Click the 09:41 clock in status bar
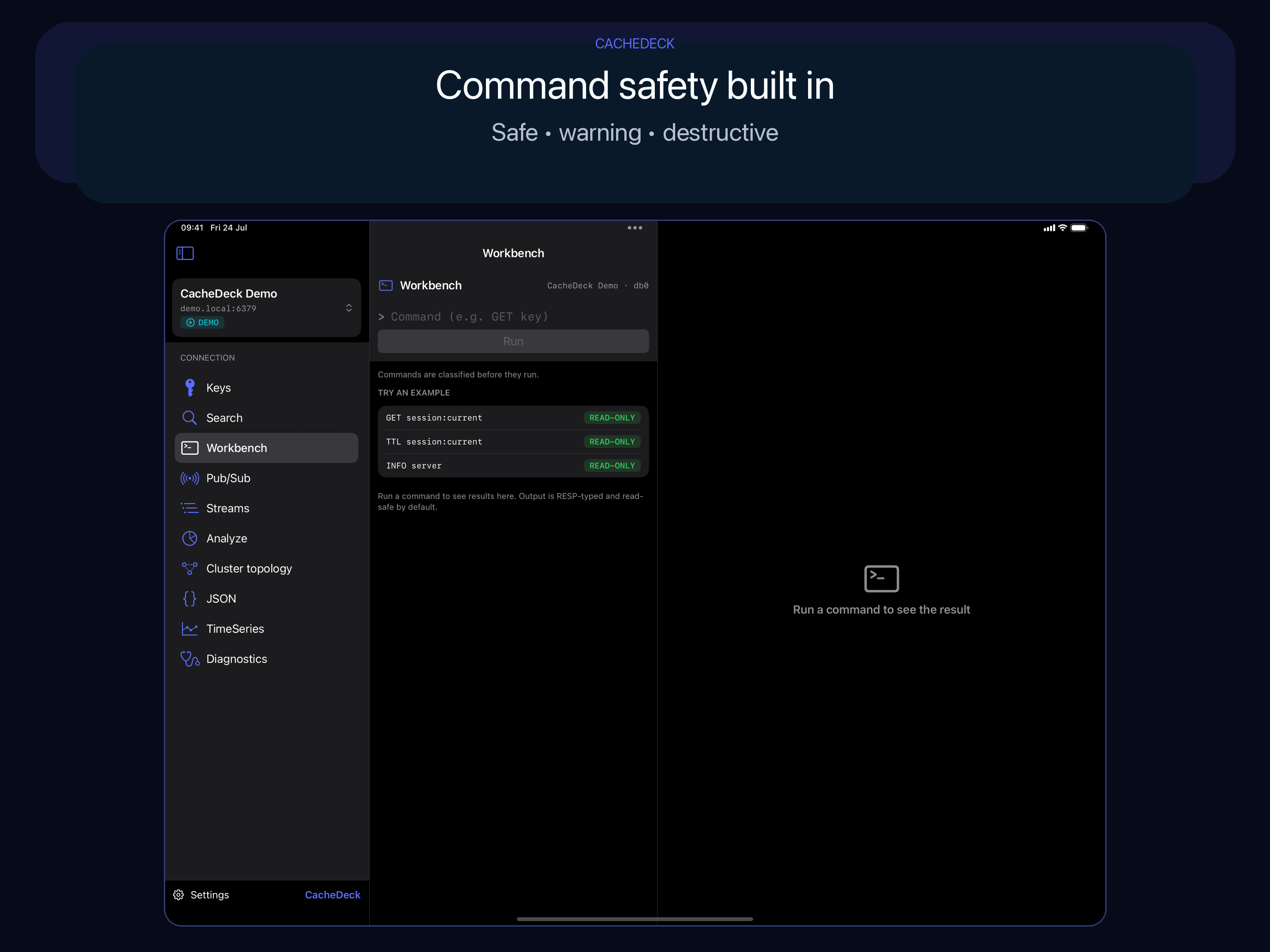 192,228
